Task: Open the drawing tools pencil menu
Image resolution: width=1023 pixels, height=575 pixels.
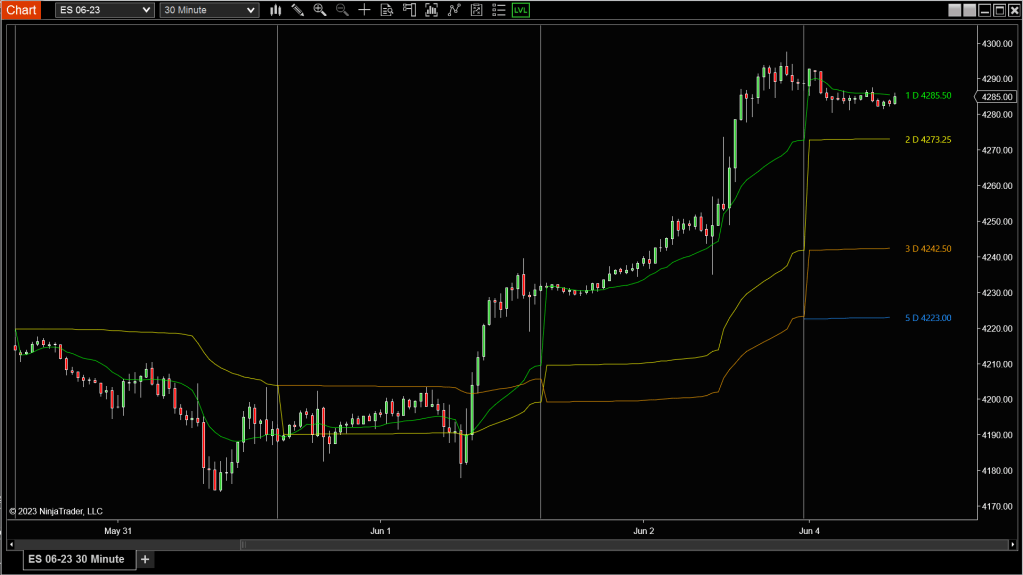Action: tap(297, 10)
